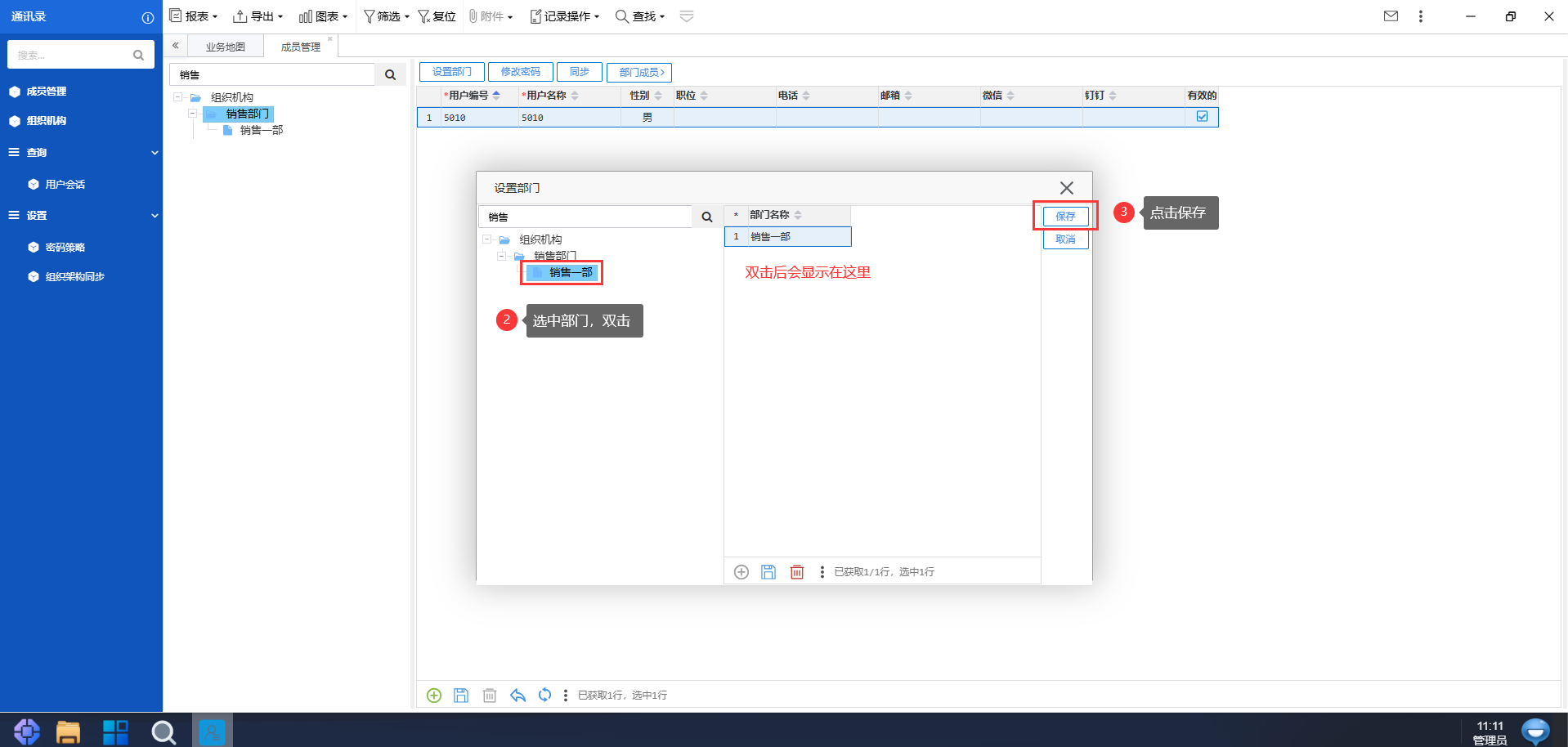This screenshot has width=1568, height=747.
Task: Open the 导出 export dropdown
Action: (258, 16)
